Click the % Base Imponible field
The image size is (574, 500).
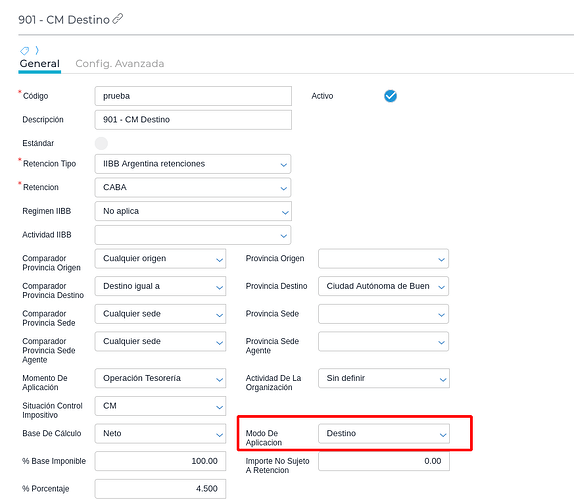[160, 461]
